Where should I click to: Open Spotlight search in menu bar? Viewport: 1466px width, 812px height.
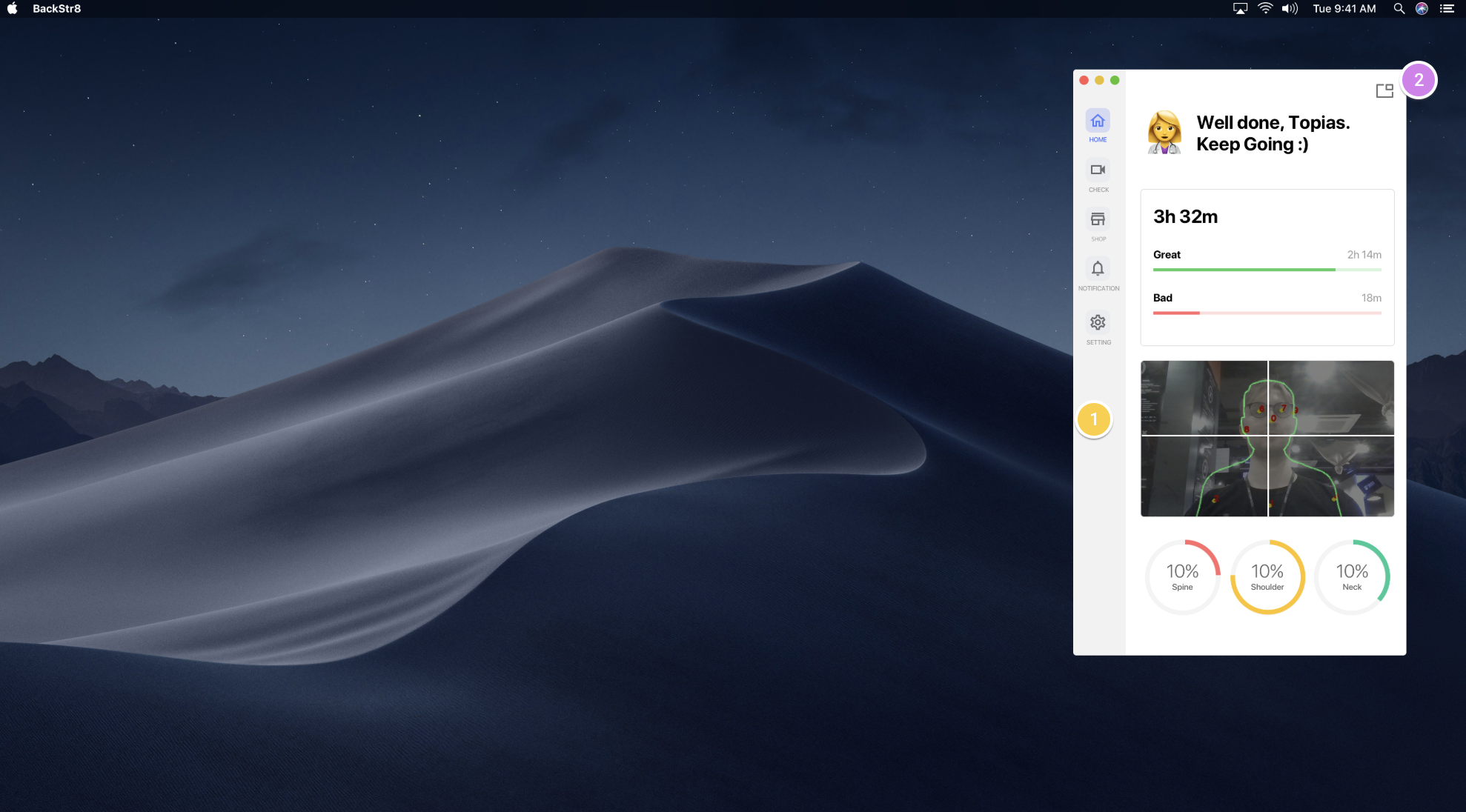point(1399,9)
